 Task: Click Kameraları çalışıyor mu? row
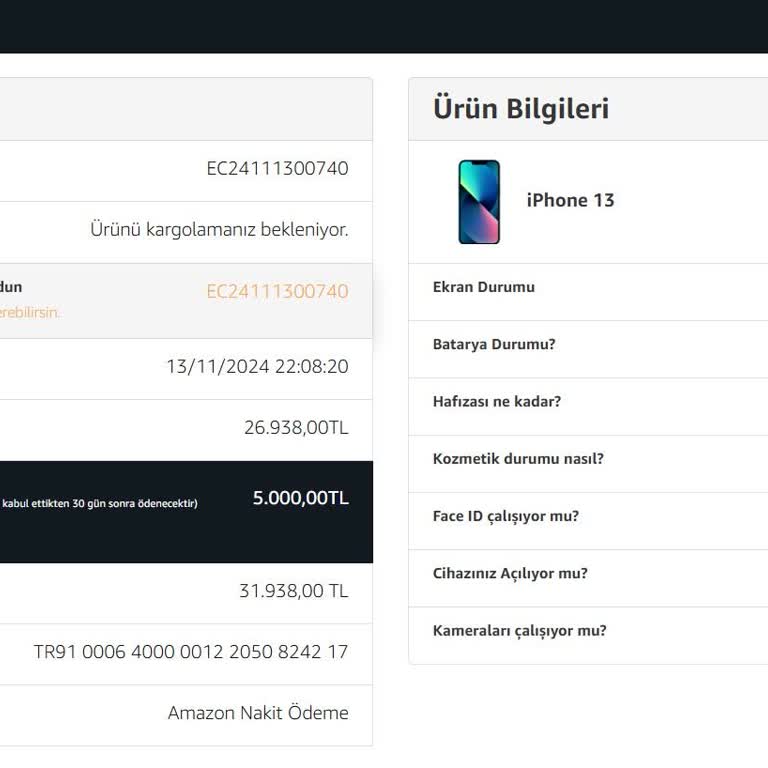519,630
